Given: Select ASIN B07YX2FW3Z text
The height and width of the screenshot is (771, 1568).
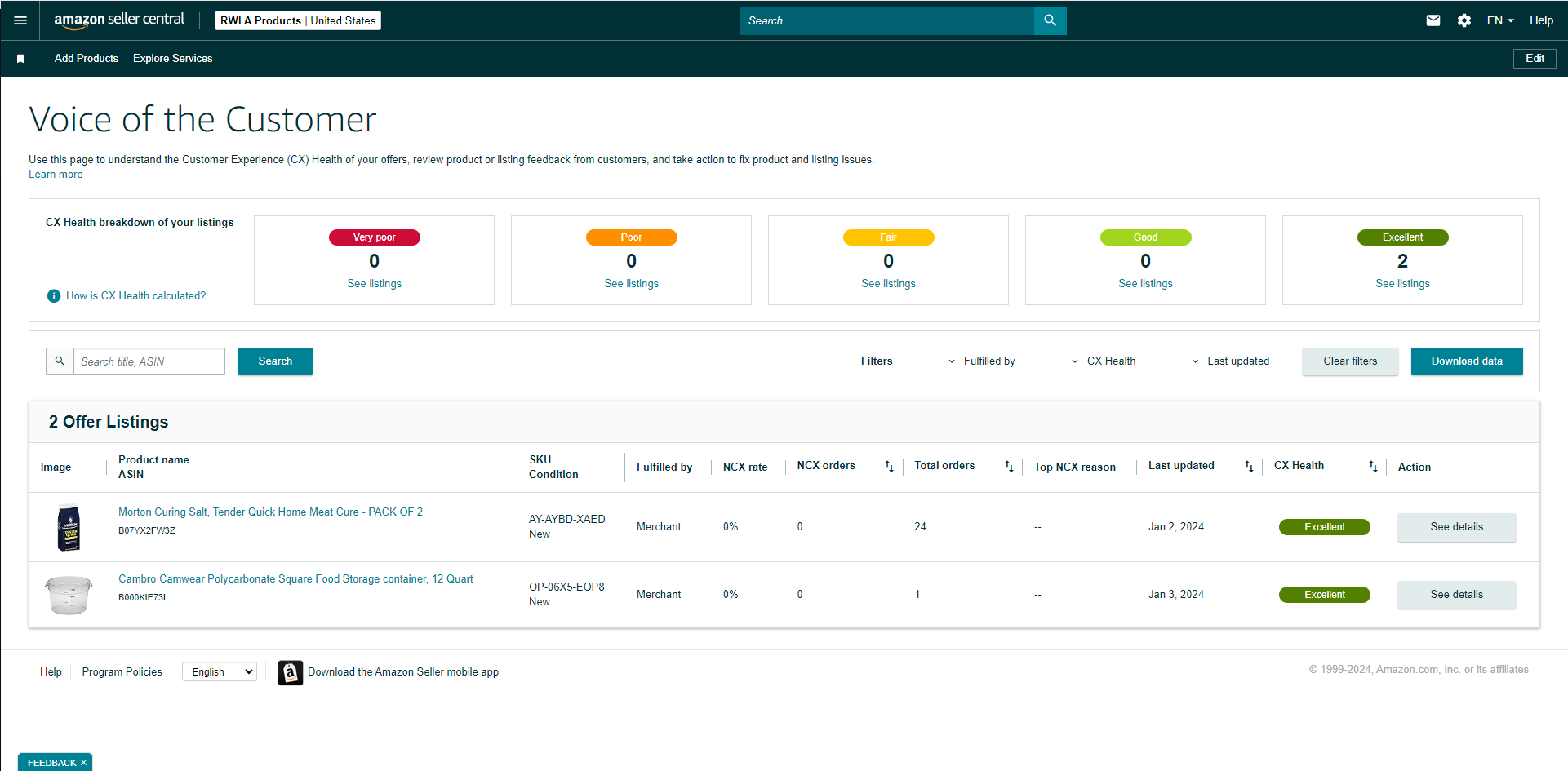Looking at the screenshot, I should (x=147, y=531).
